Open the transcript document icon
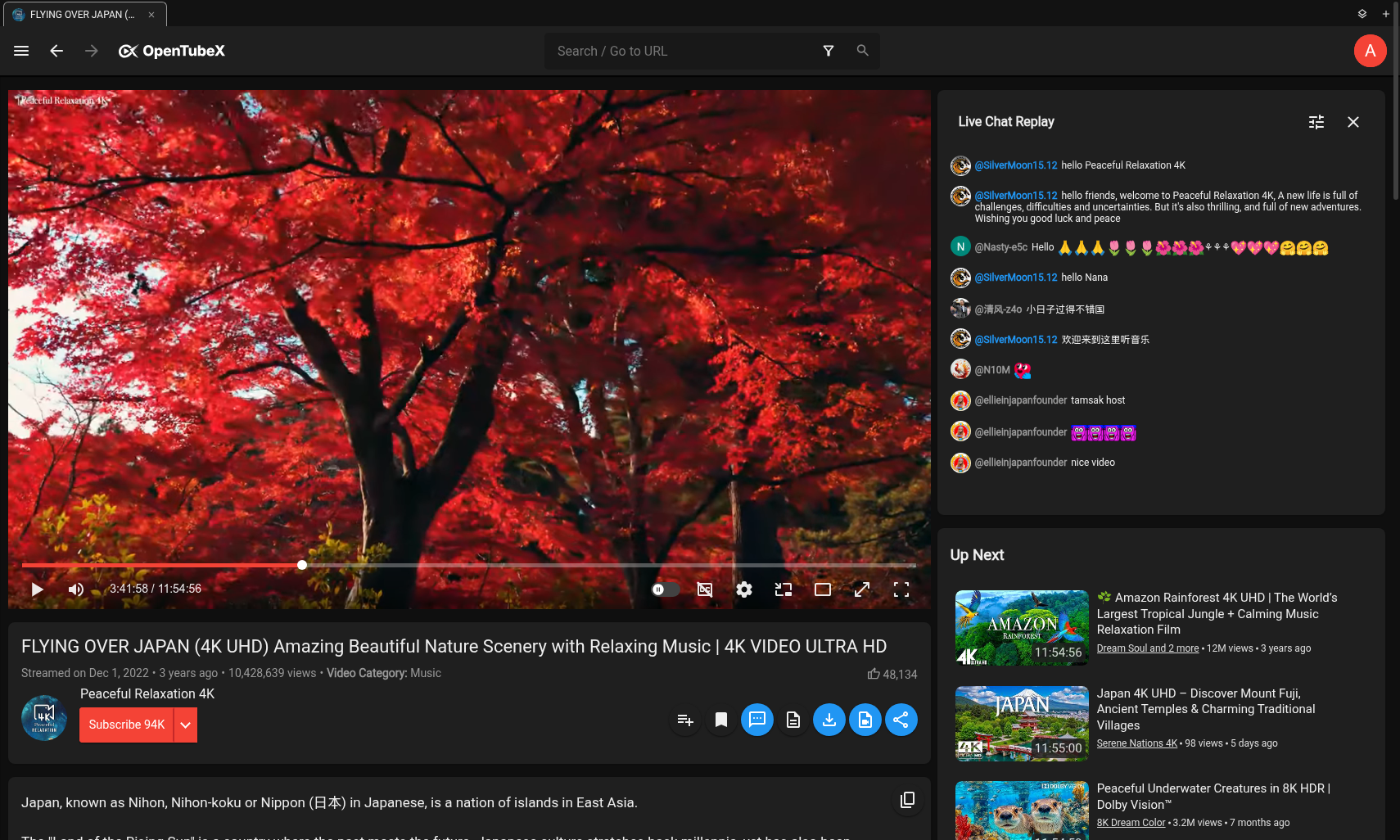This screenshot has height=840, width=1400. [793, 720]
